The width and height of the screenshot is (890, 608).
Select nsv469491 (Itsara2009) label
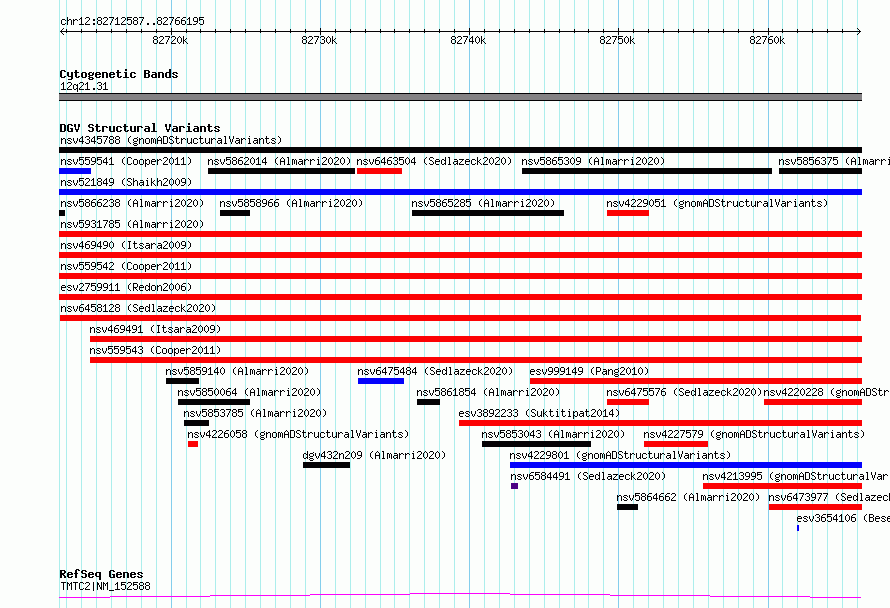[155, 329]
